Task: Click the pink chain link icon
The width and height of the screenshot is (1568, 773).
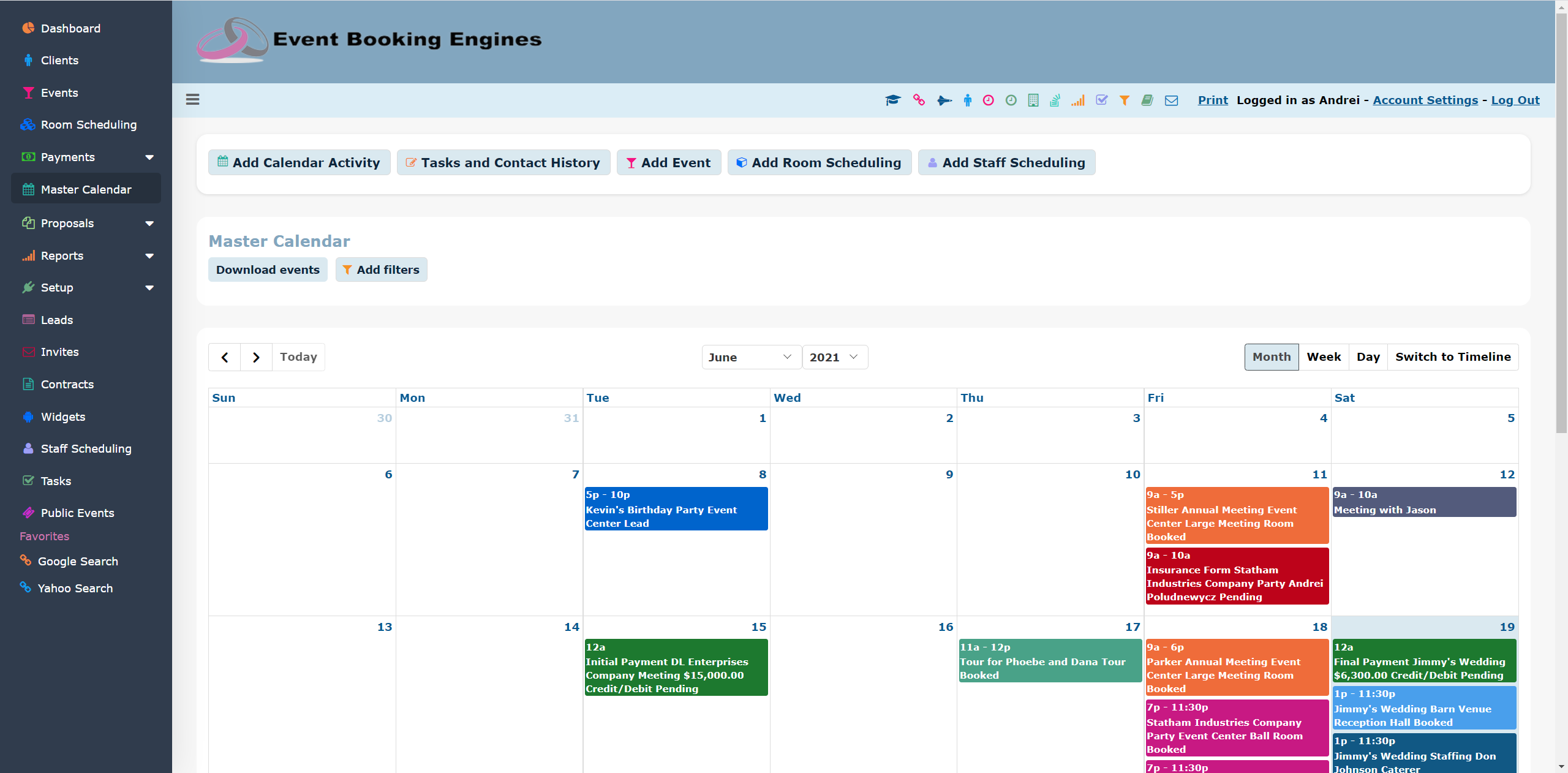Action: pyautogui.click(x=919, y=100)
